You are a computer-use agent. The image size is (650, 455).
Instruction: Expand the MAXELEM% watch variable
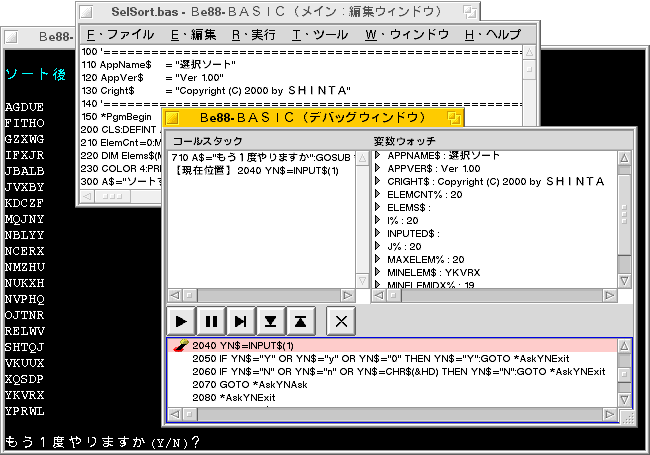click(x=377, y=259)
